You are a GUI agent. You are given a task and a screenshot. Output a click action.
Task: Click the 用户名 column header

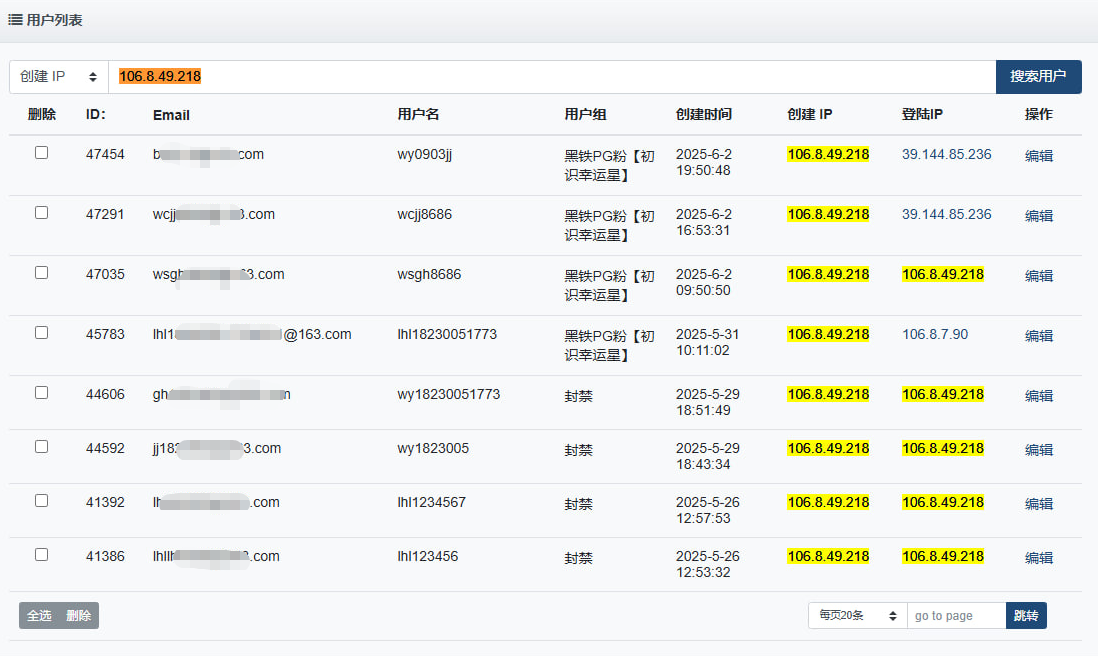(x=418, y=114)
